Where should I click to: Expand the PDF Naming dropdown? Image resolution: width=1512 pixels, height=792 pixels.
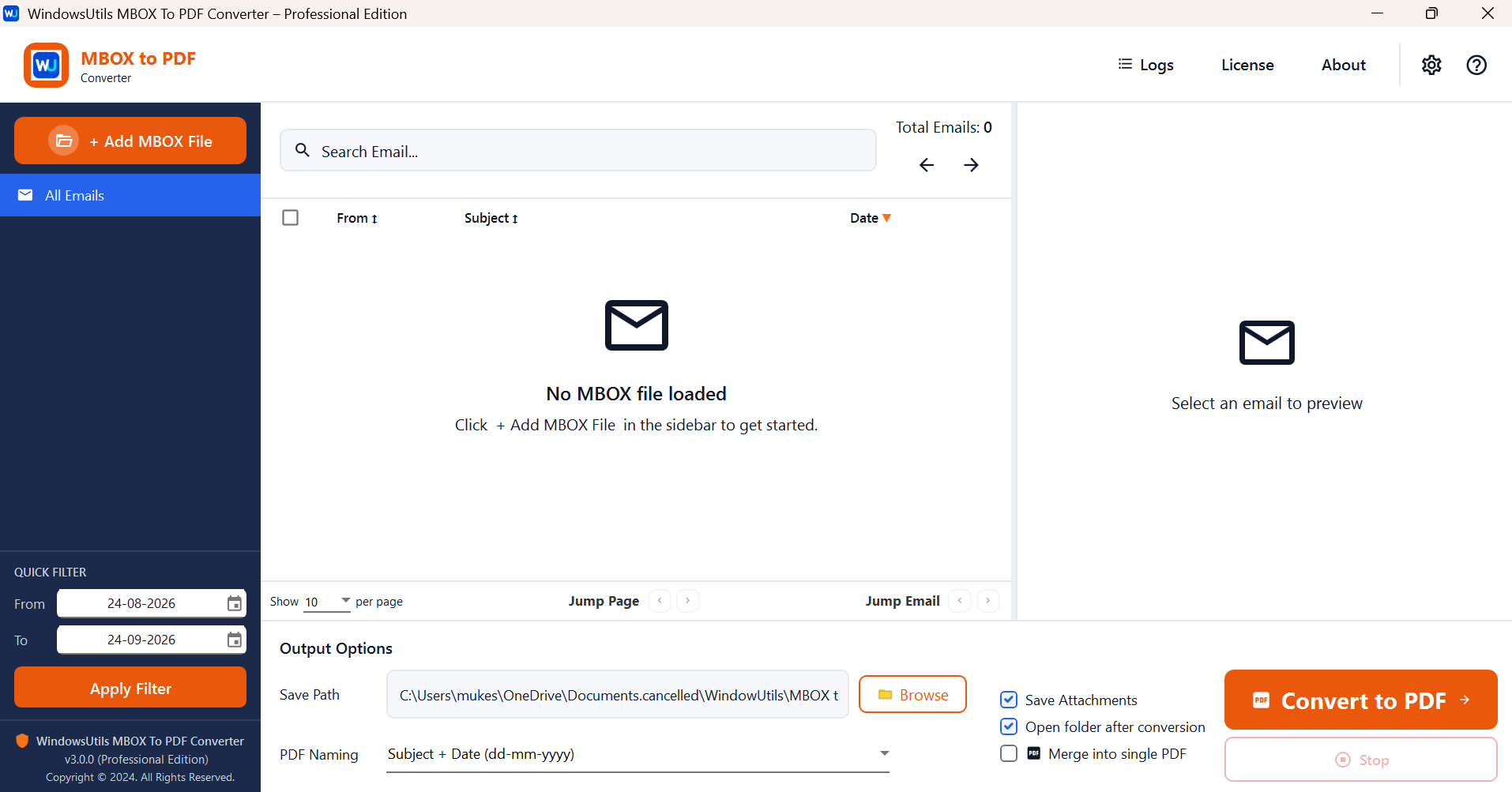(638, 754)
